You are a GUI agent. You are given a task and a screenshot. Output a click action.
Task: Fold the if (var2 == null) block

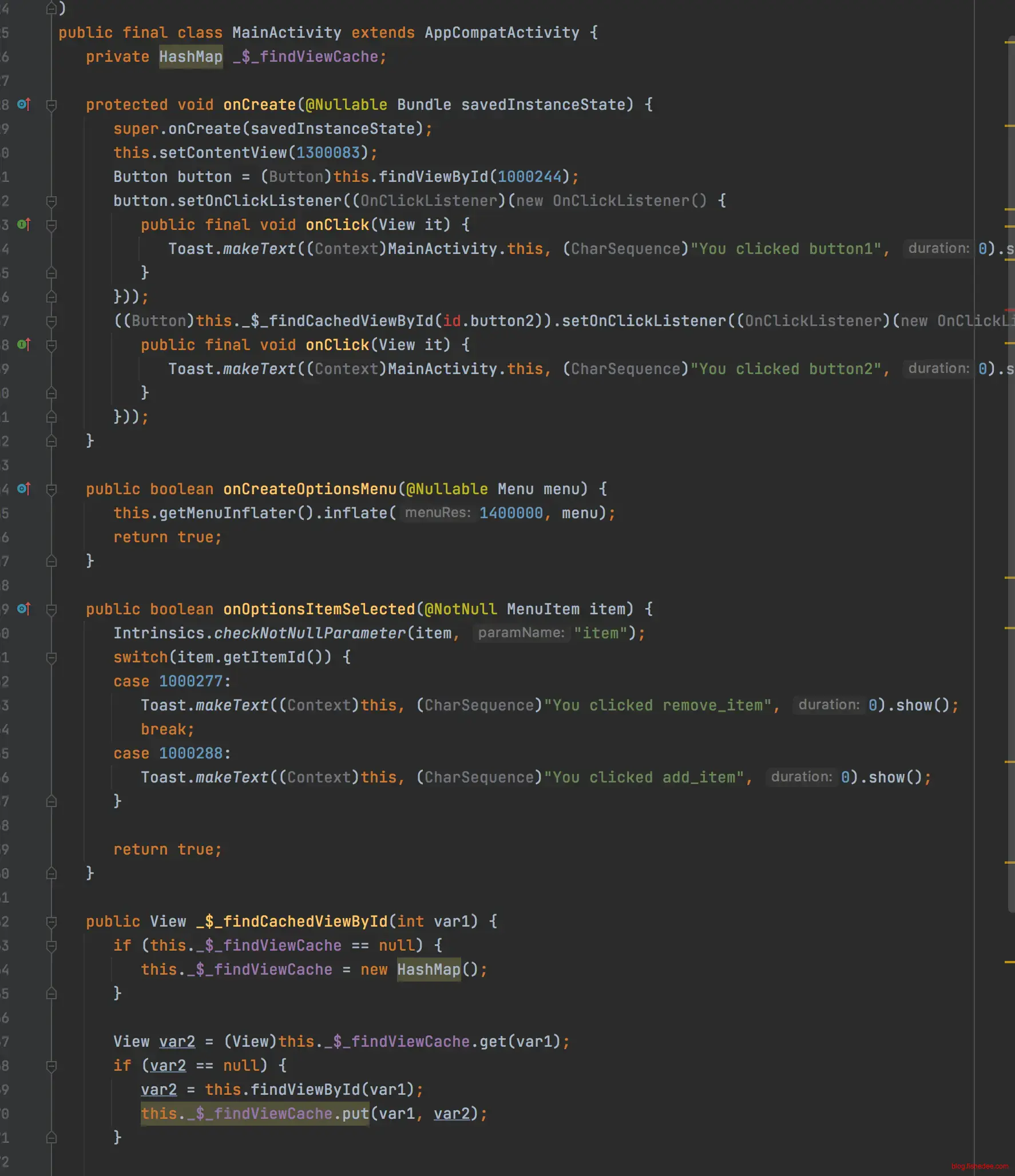pos(51,1066)
